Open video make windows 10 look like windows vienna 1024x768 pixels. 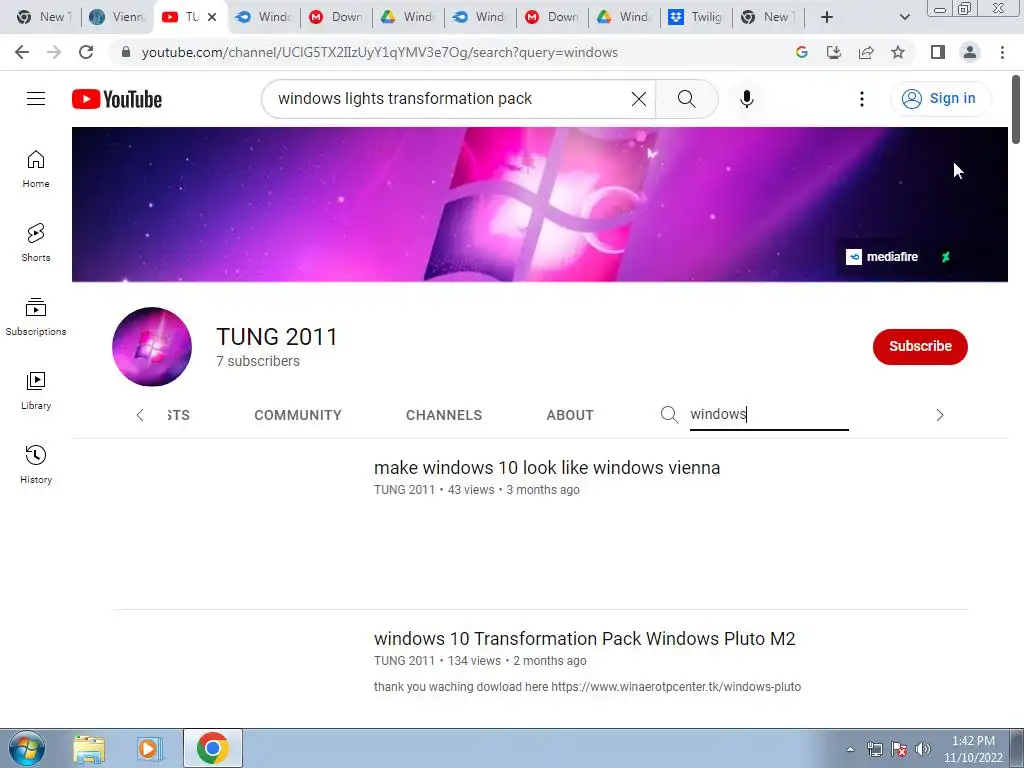[547, 468]
